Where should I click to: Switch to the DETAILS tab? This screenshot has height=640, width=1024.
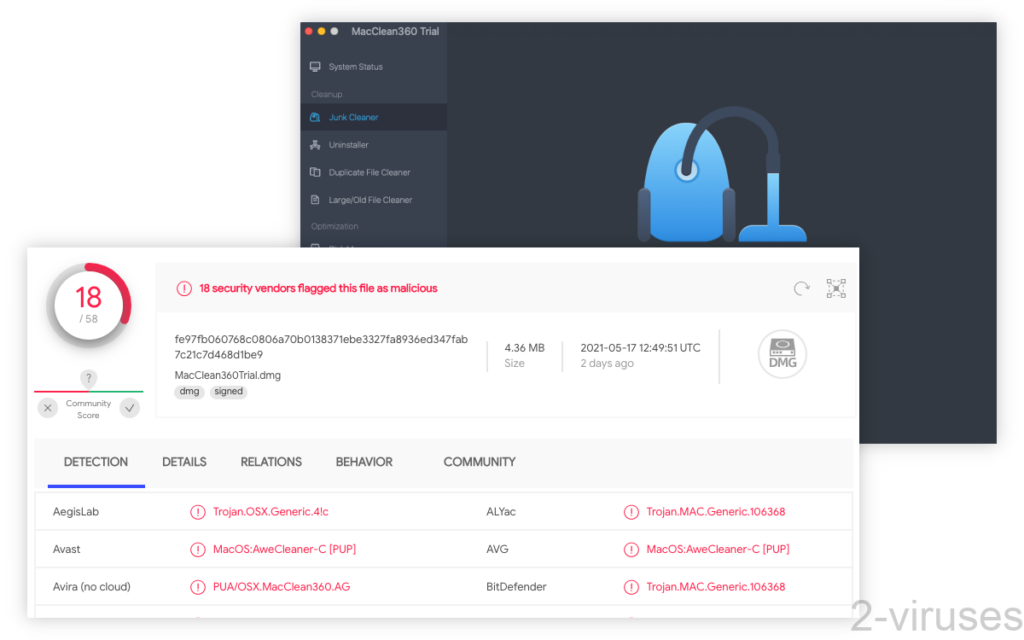pos(184,462)
